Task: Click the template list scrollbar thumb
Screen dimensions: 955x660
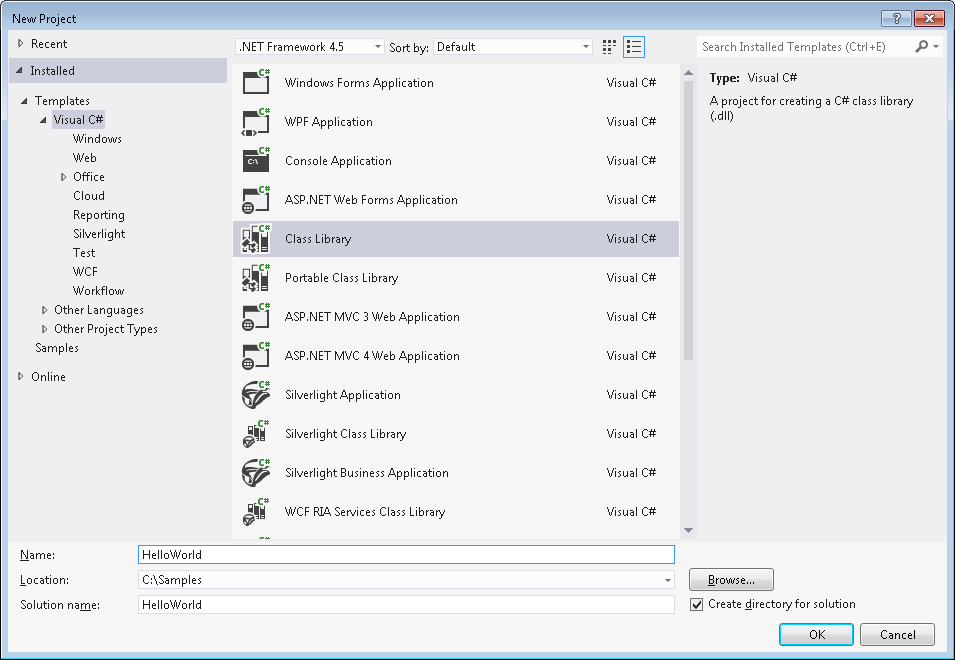Action: [688, 220]
